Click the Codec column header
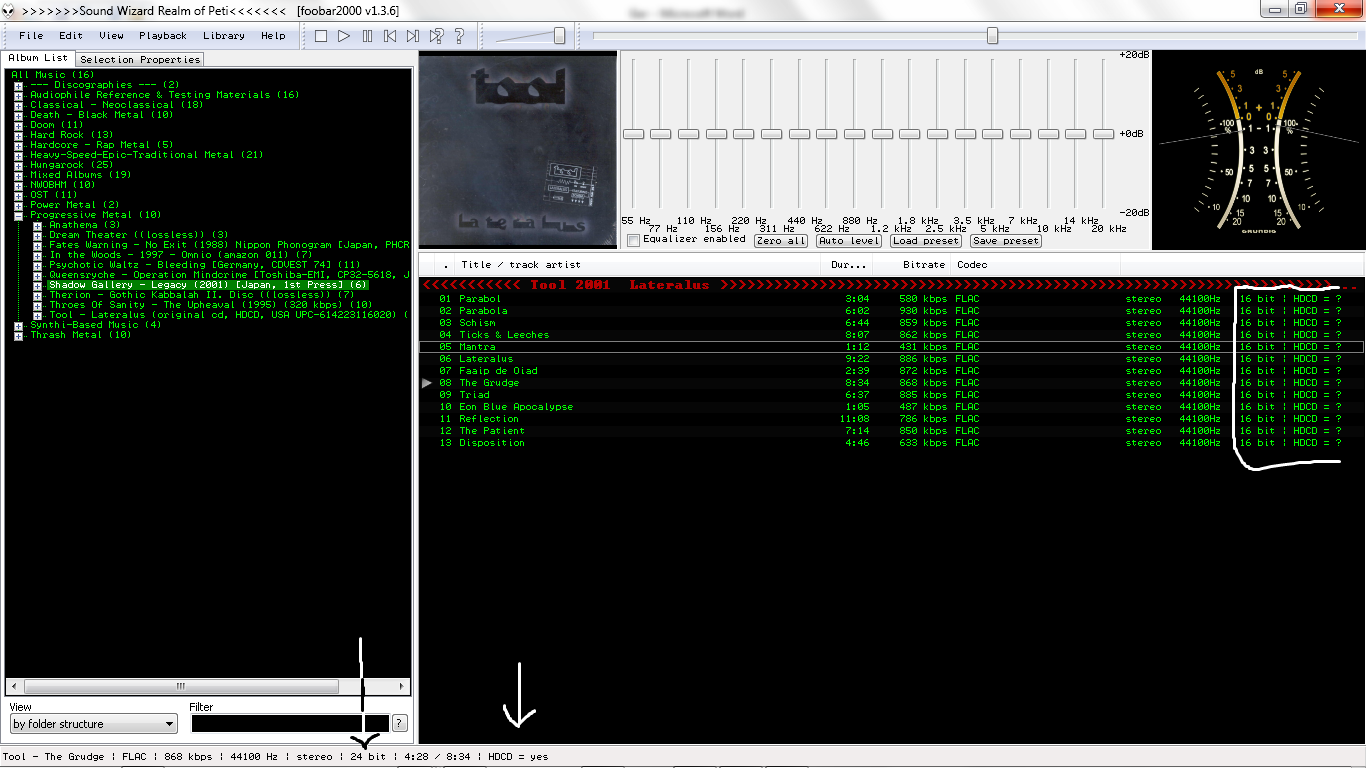 [x=1035, y=265]
